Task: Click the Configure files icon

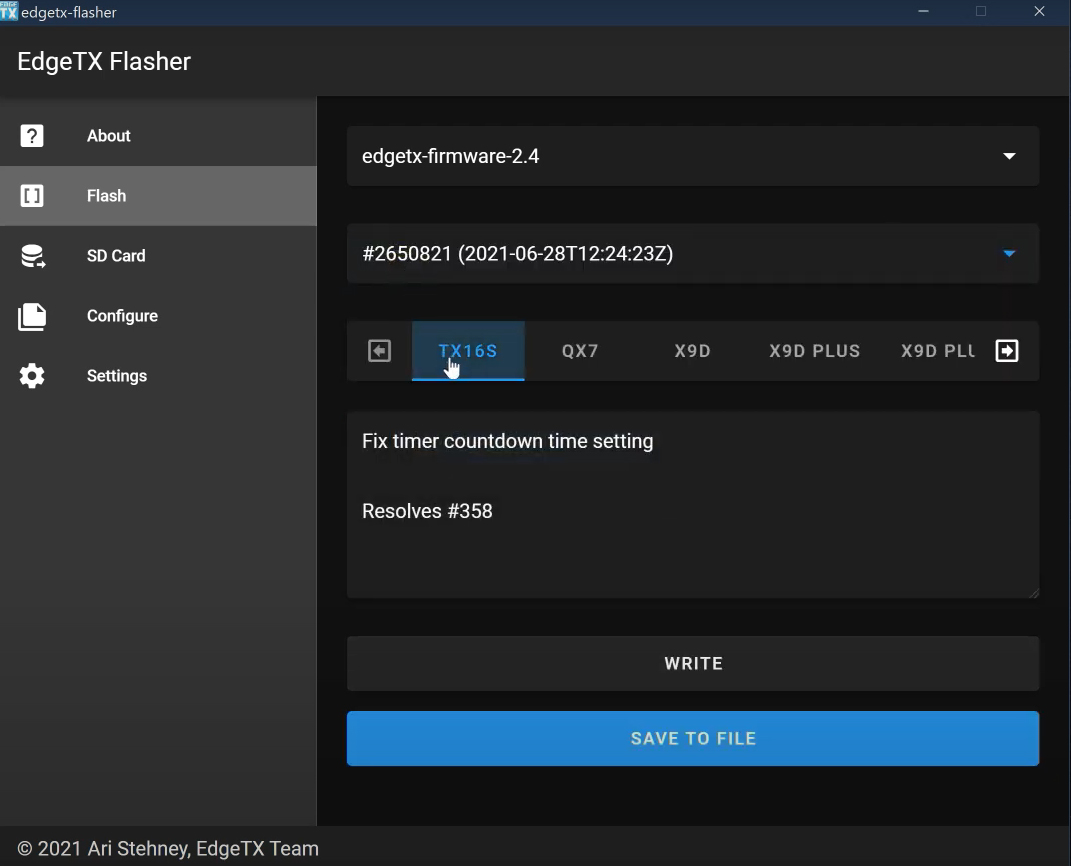Action: 32,316
